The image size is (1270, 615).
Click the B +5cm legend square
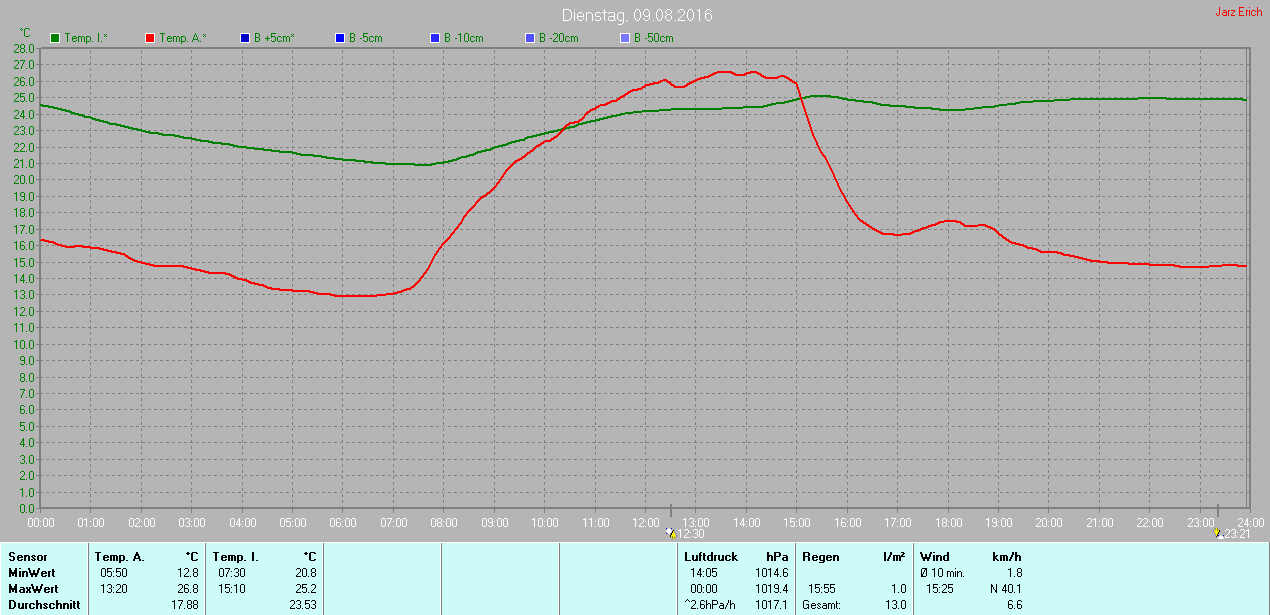point(244,38)
